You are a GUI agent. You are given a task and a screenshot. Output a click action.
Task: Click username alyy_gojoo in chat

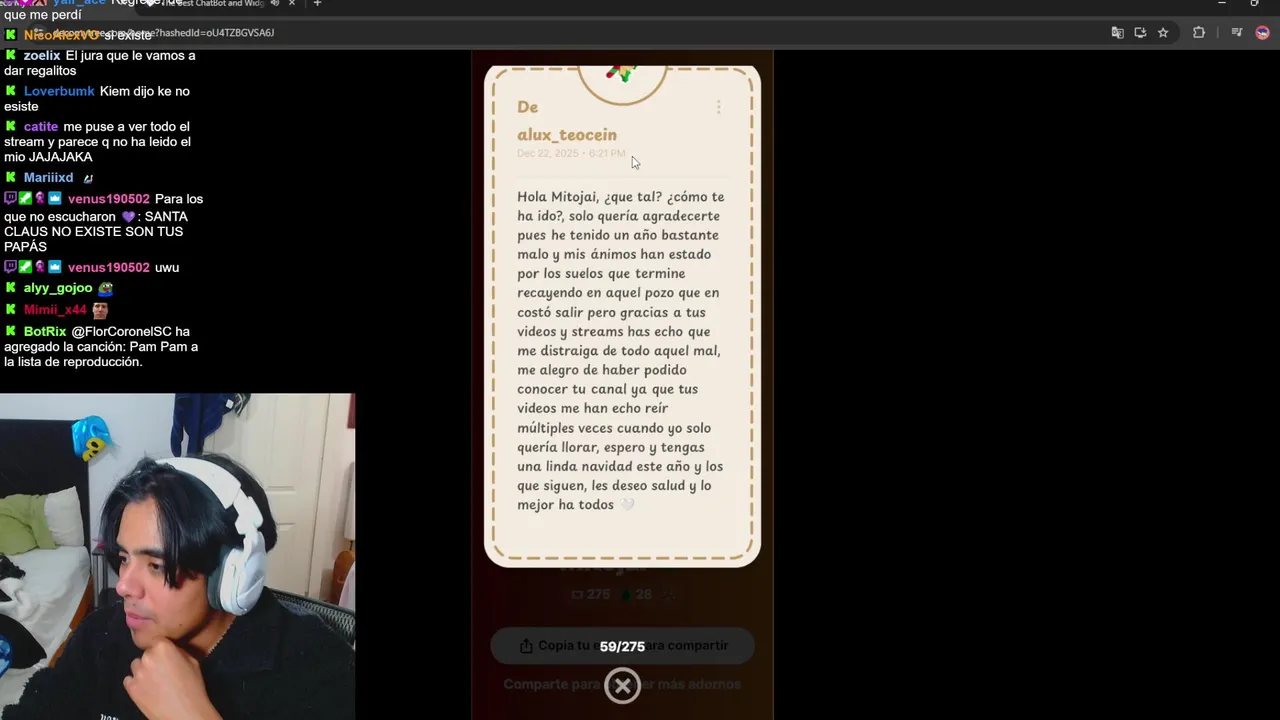[x=58, y=288]
